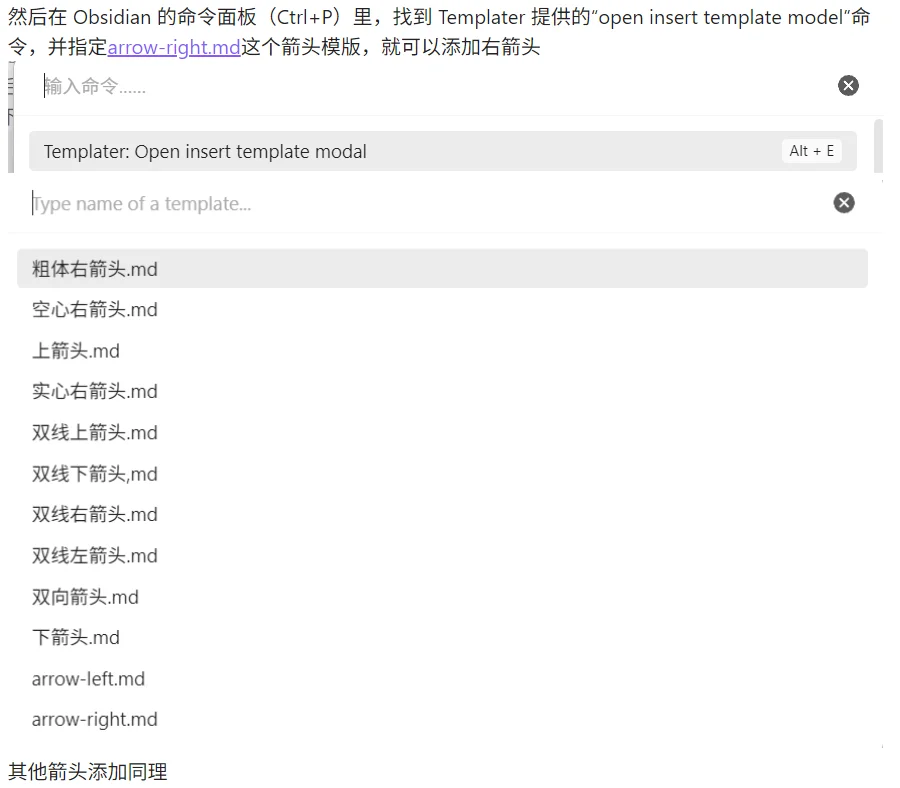
Task: Clear the template name search field
Action: (x=844, y=203)
